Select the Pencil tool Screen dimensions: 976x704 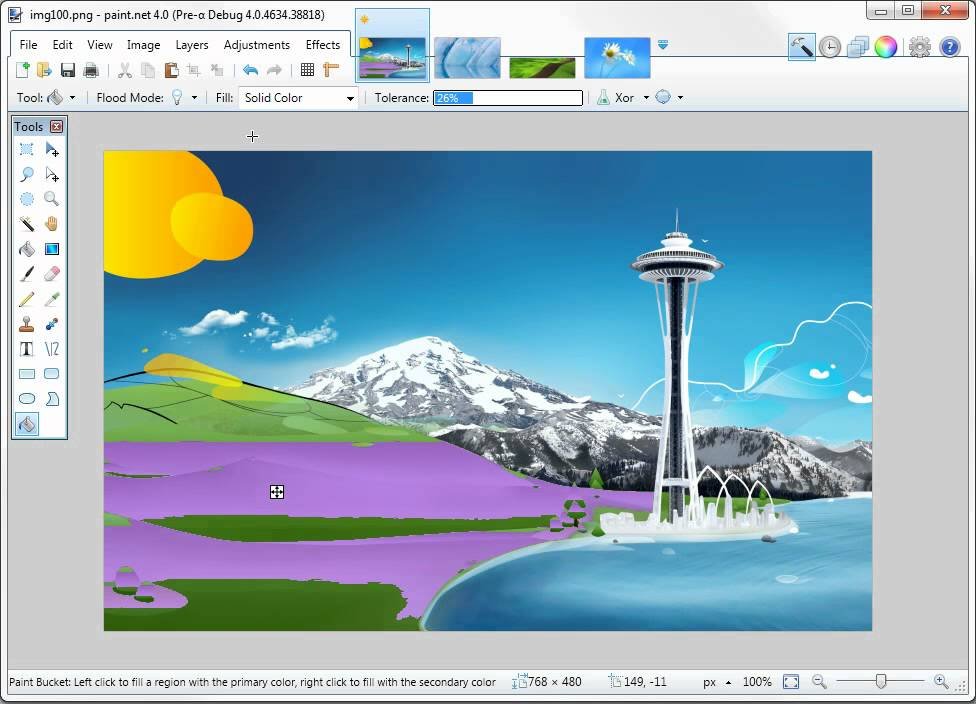coord(27,299)
